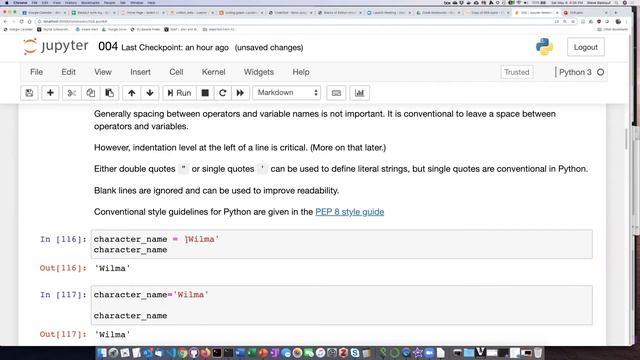This screenshot has width=640, height=360.
Task: Click the kernel idle circle indicator
Action: pyautogui.click(x=600, y=72)
